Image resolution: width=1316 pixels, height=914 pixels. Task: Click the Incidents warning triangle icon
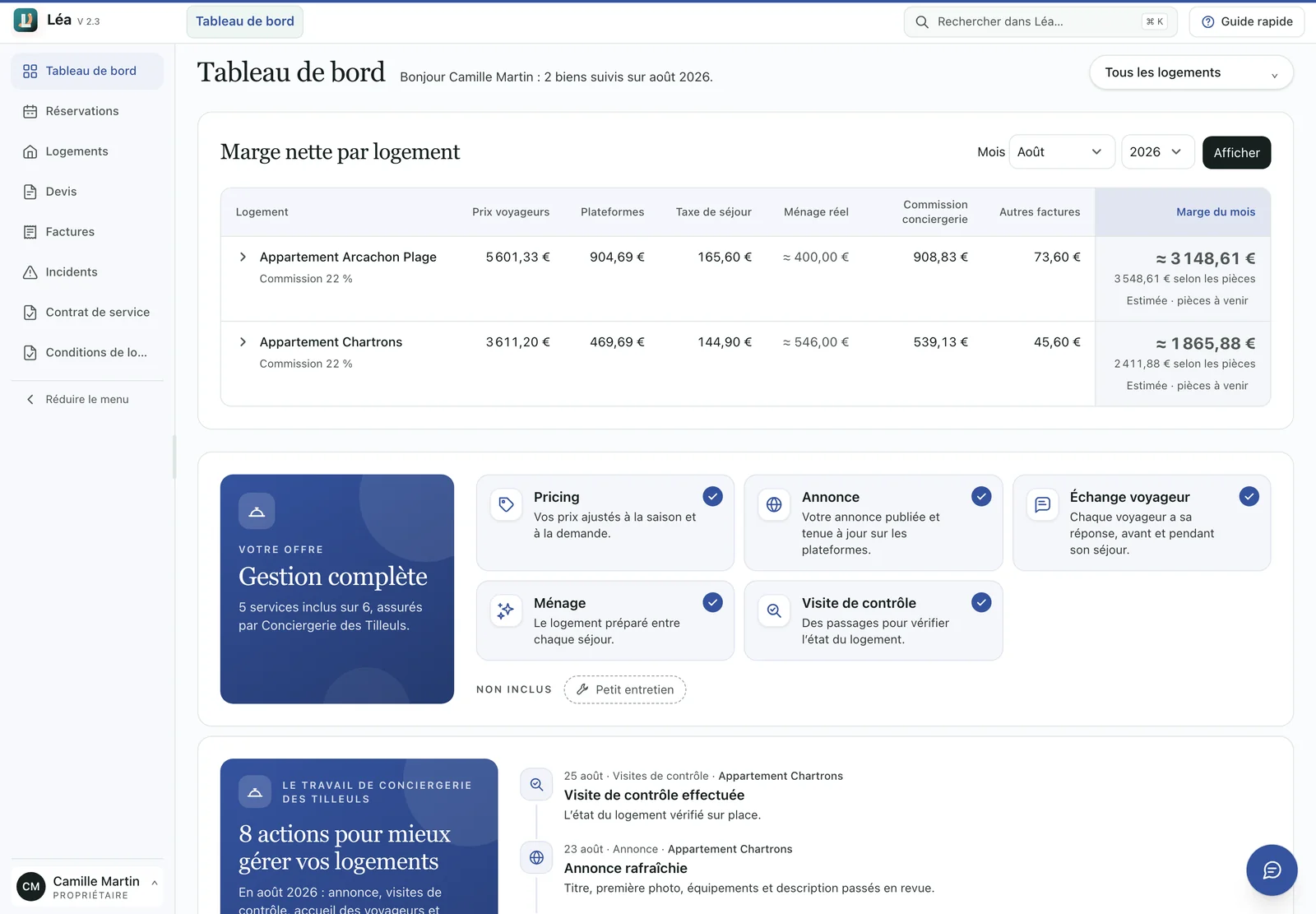(30, 272)
